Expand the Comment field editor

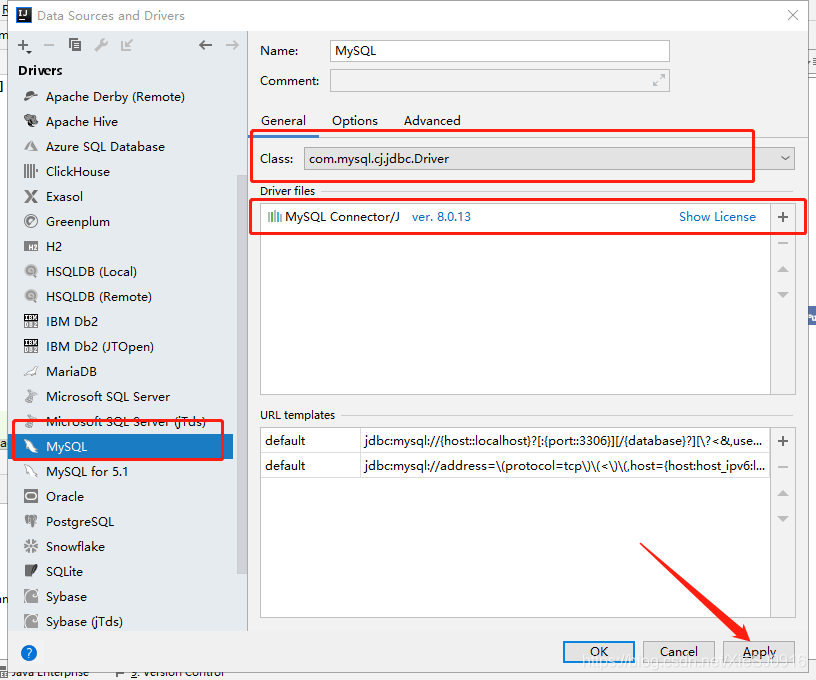point(659,81)
